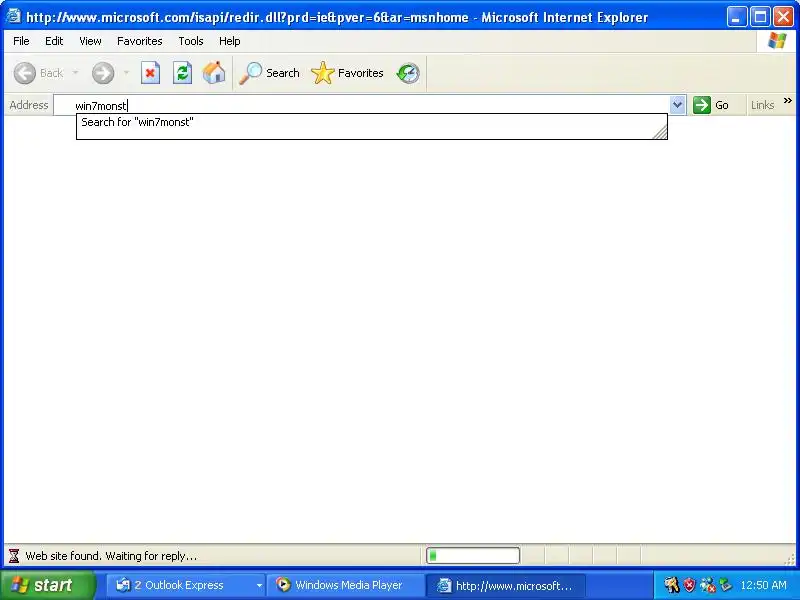This screenshot has width=800, height=600.
Task: Open the Back history dropdown arrow
Action: (x=76, y=73)
